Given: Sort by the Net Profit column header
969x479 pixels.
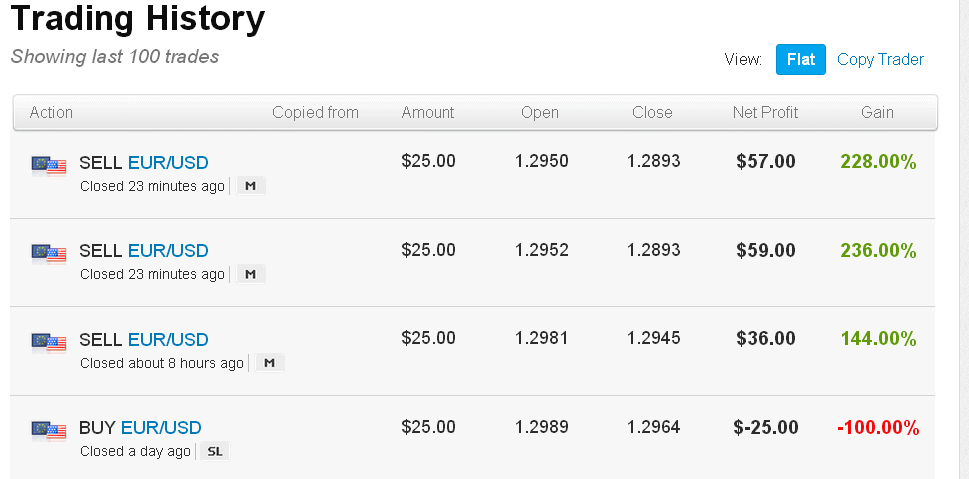Looking at the screenshot, I should pos(765,112).
